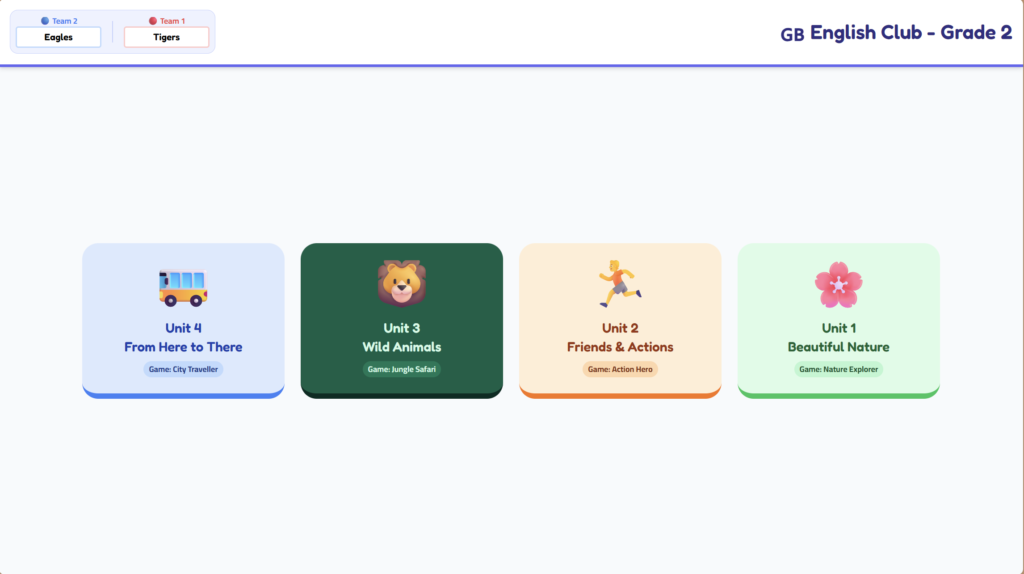The image size is (1024, 574).
Task: Click the GB flag text in header
Action: tap(792, 34)
